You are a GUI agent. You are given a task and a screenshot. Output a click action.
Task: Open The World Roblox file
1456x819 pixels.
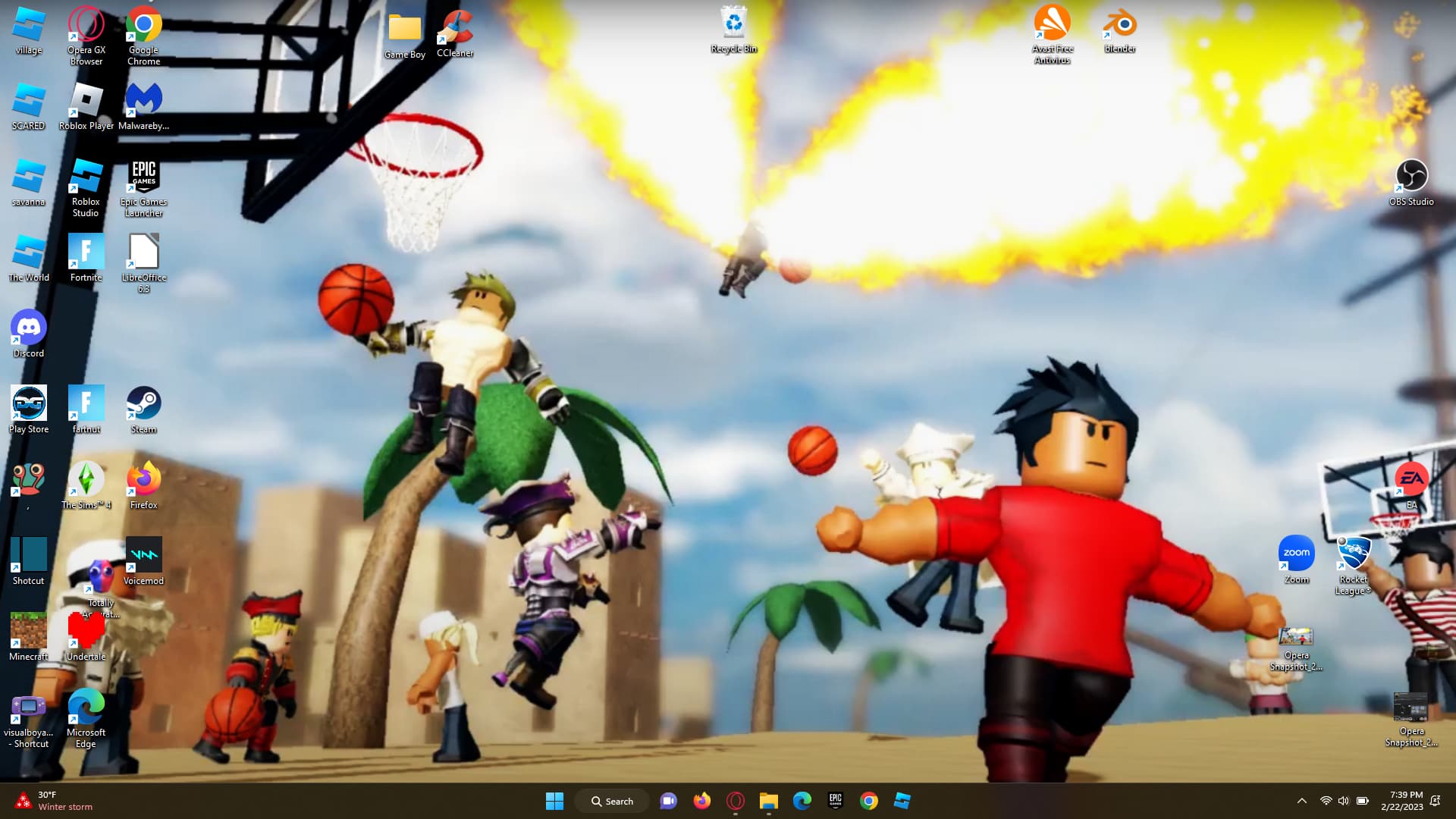click(29, 259)
